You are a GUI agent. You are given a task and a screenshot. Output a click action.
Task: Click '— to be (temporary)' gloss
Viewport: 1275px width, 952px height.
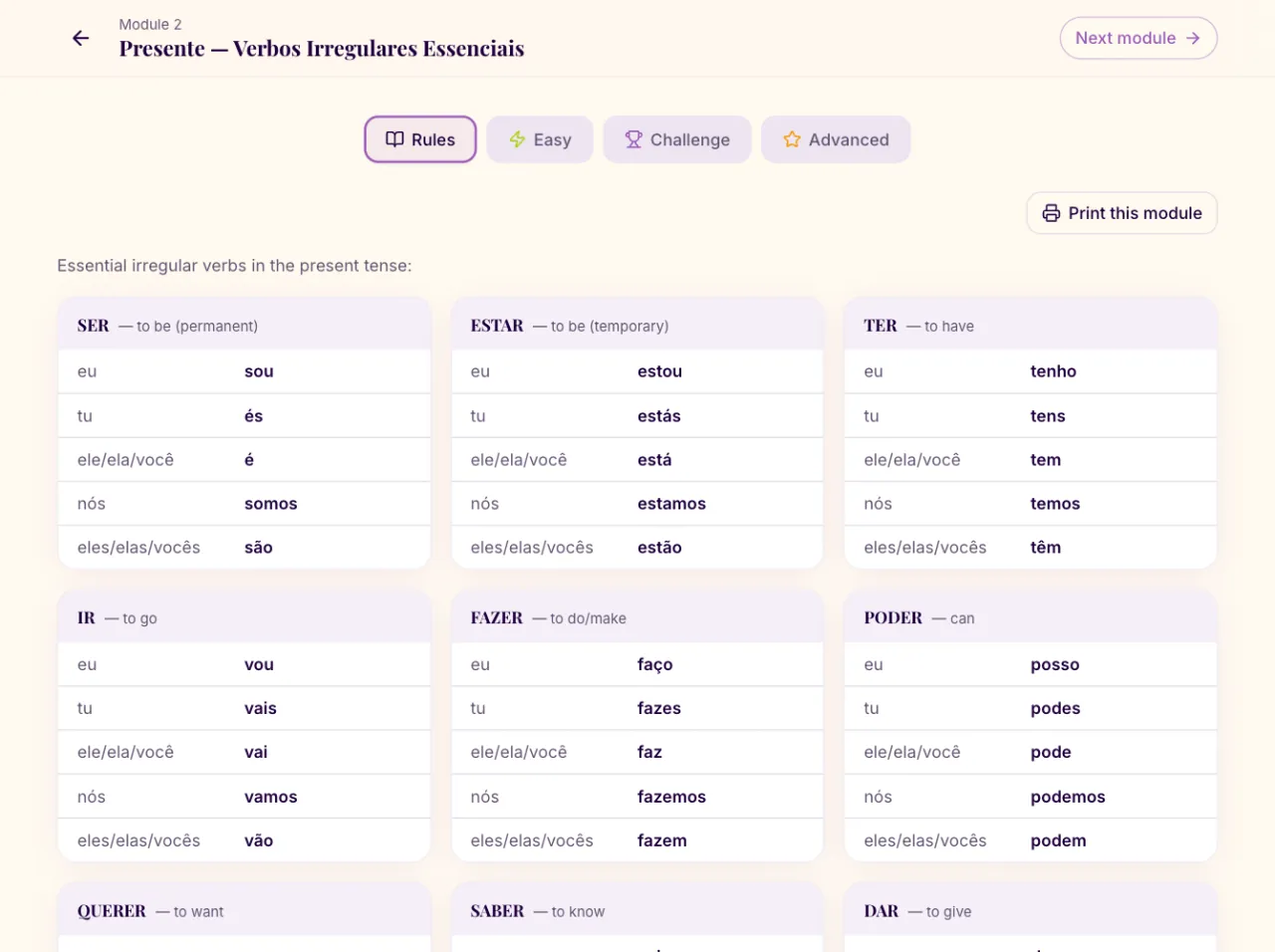click(x=601, y=327)
